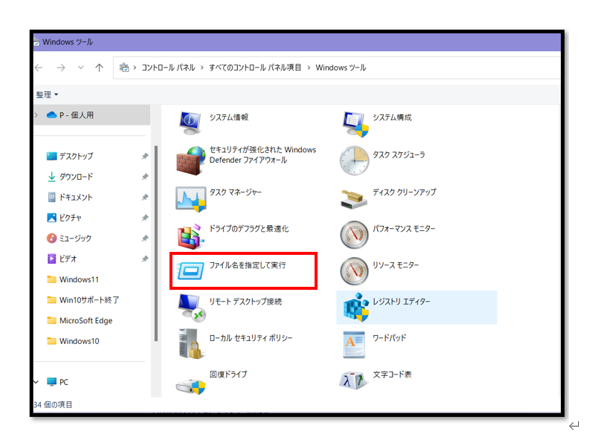589x434 pixels.
Task: Open Windows Defender ファイアウォール brick wall icon
Action: click(x=191, y=161)
